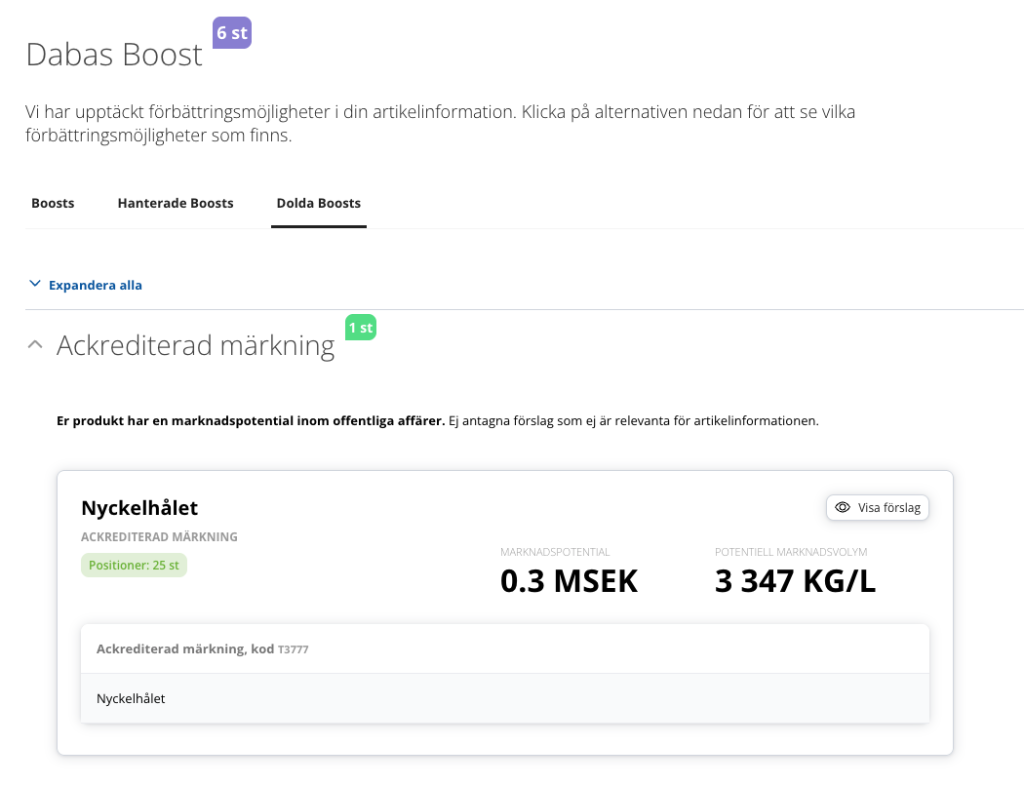Click the MARKNADSPOTENTIAL label

[x=555, y=553]
